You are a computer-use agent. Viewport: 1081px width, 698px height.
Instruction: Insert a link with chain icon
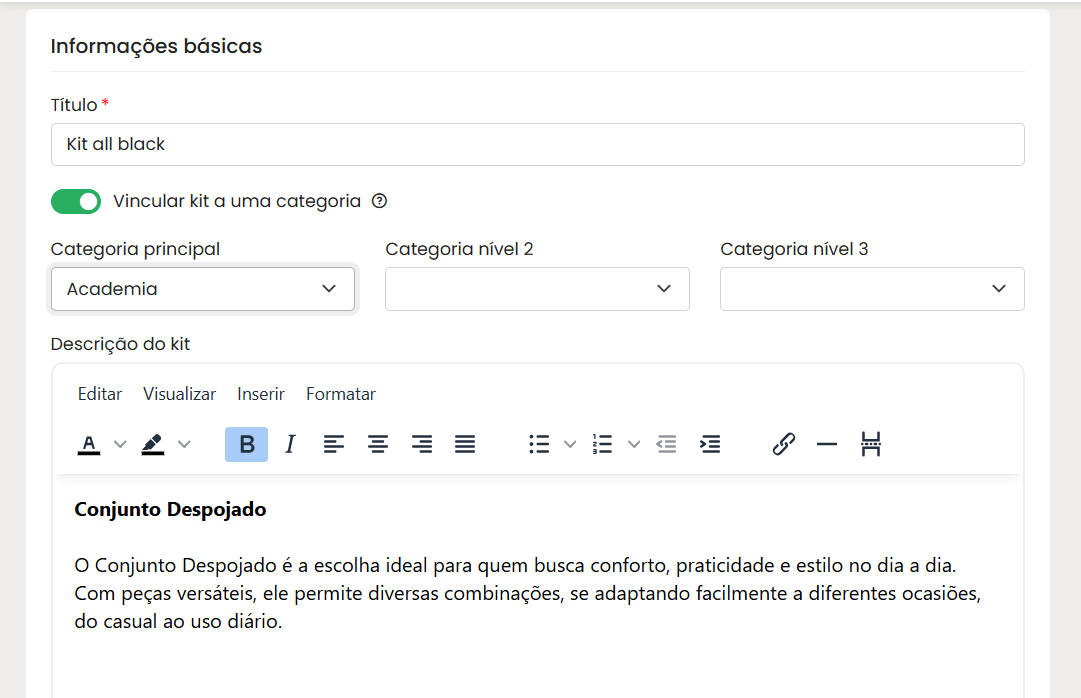pos(783,444)
